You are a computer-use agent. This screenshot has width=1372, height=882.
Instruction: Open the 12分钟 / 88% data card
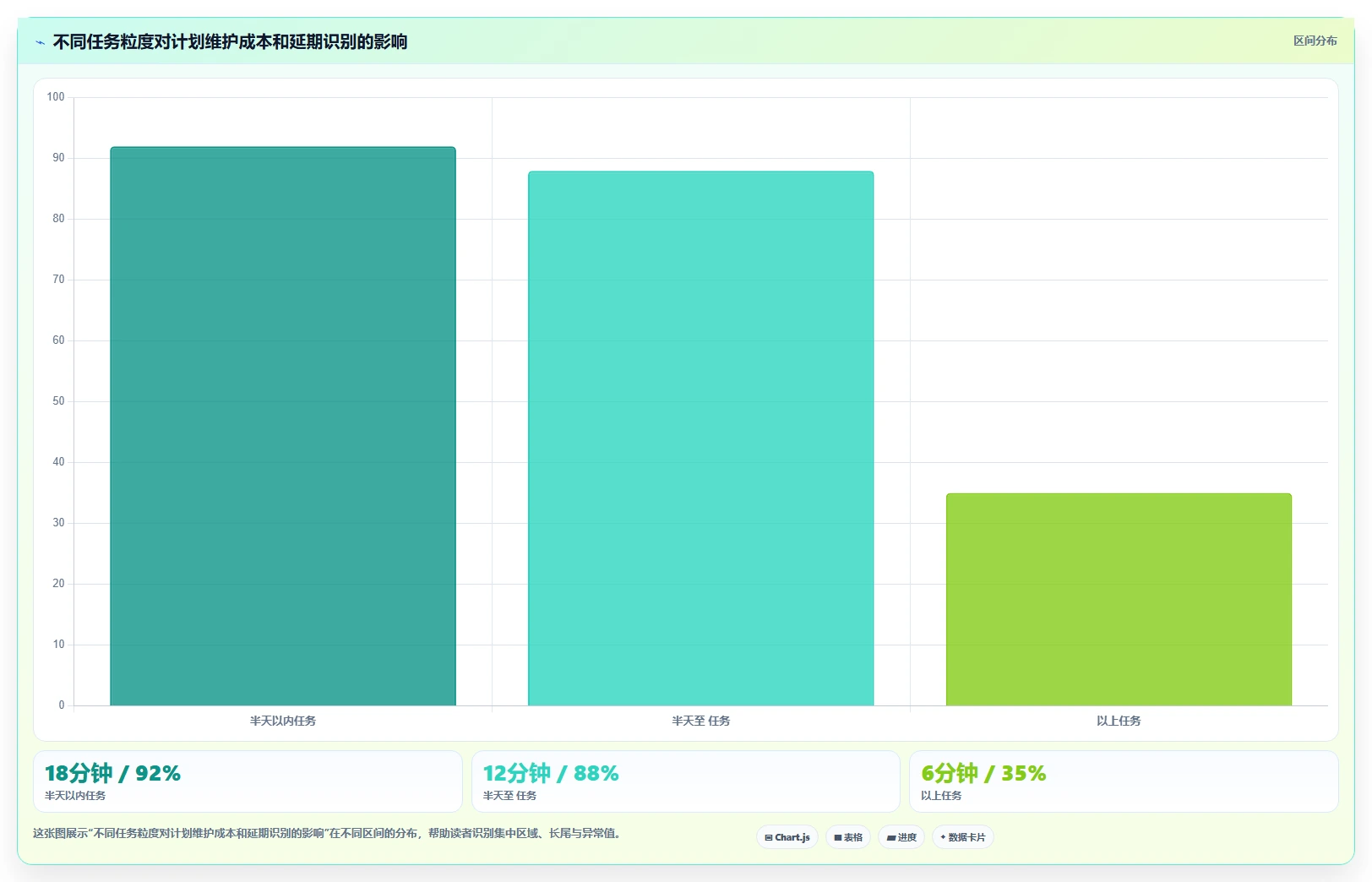tap(686, 781)
